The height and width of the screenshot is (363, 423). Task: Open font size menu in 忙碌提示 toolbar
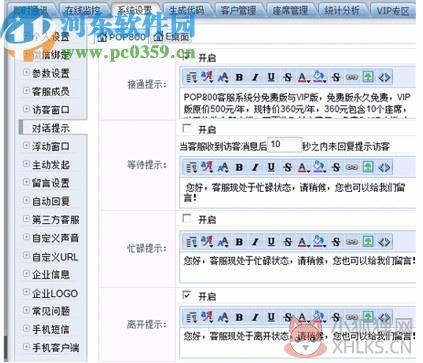tap(223, 242)
